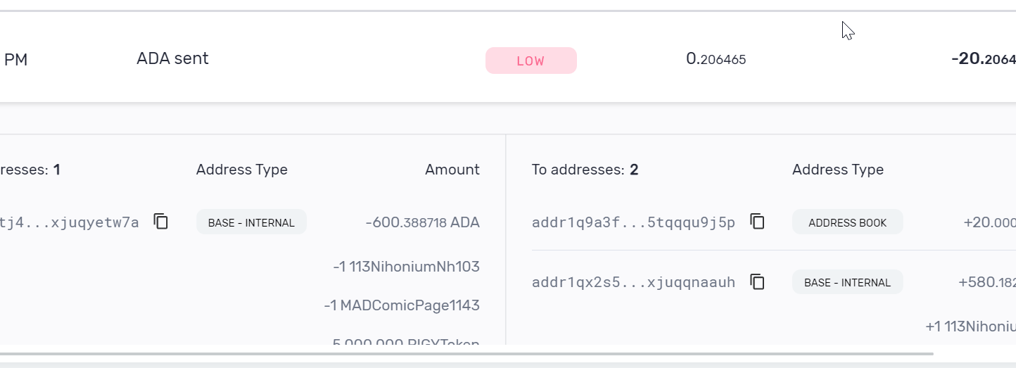This screenshot has height=368, width=1016.
Task: Copy address addr1qx2s5...xjuqqnaauh
Action: 757,282
